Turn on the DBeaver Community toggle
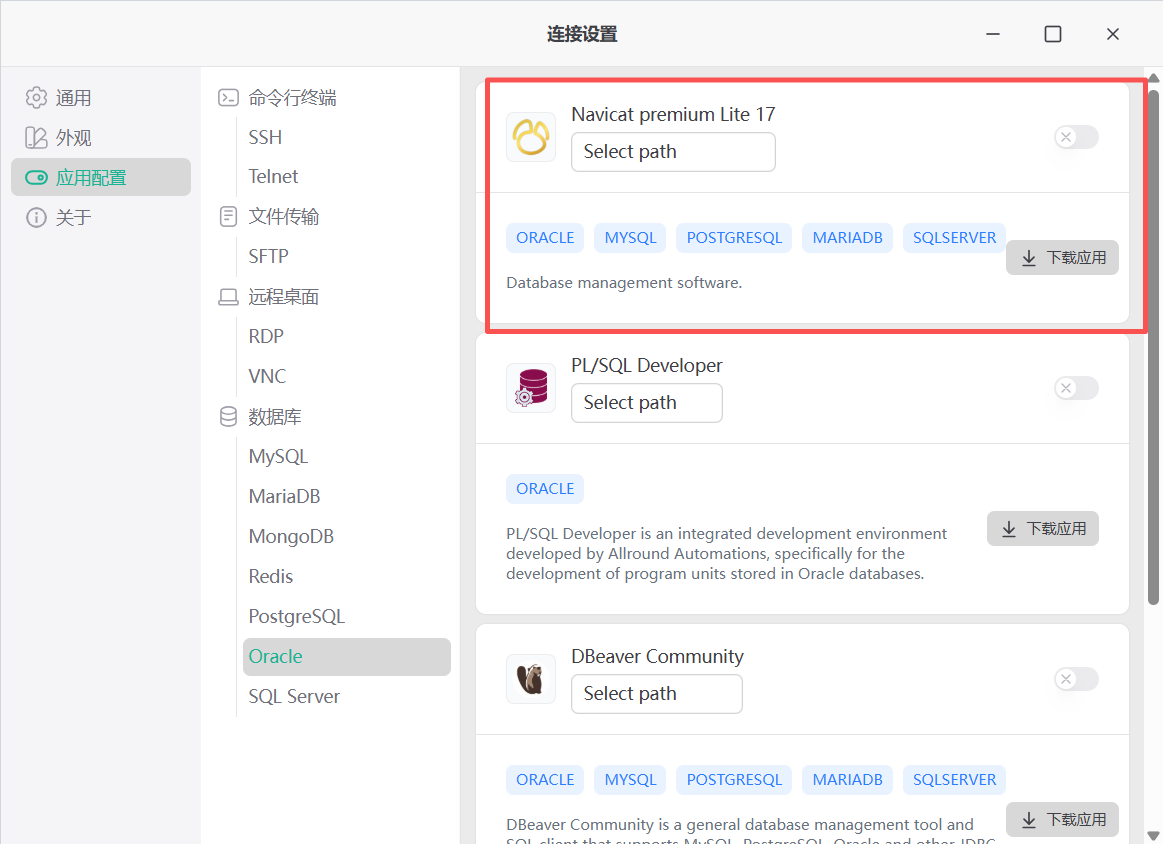The width and height of the screenshot is (1163, 844). pyautogui.click(x=1076, y=680)
